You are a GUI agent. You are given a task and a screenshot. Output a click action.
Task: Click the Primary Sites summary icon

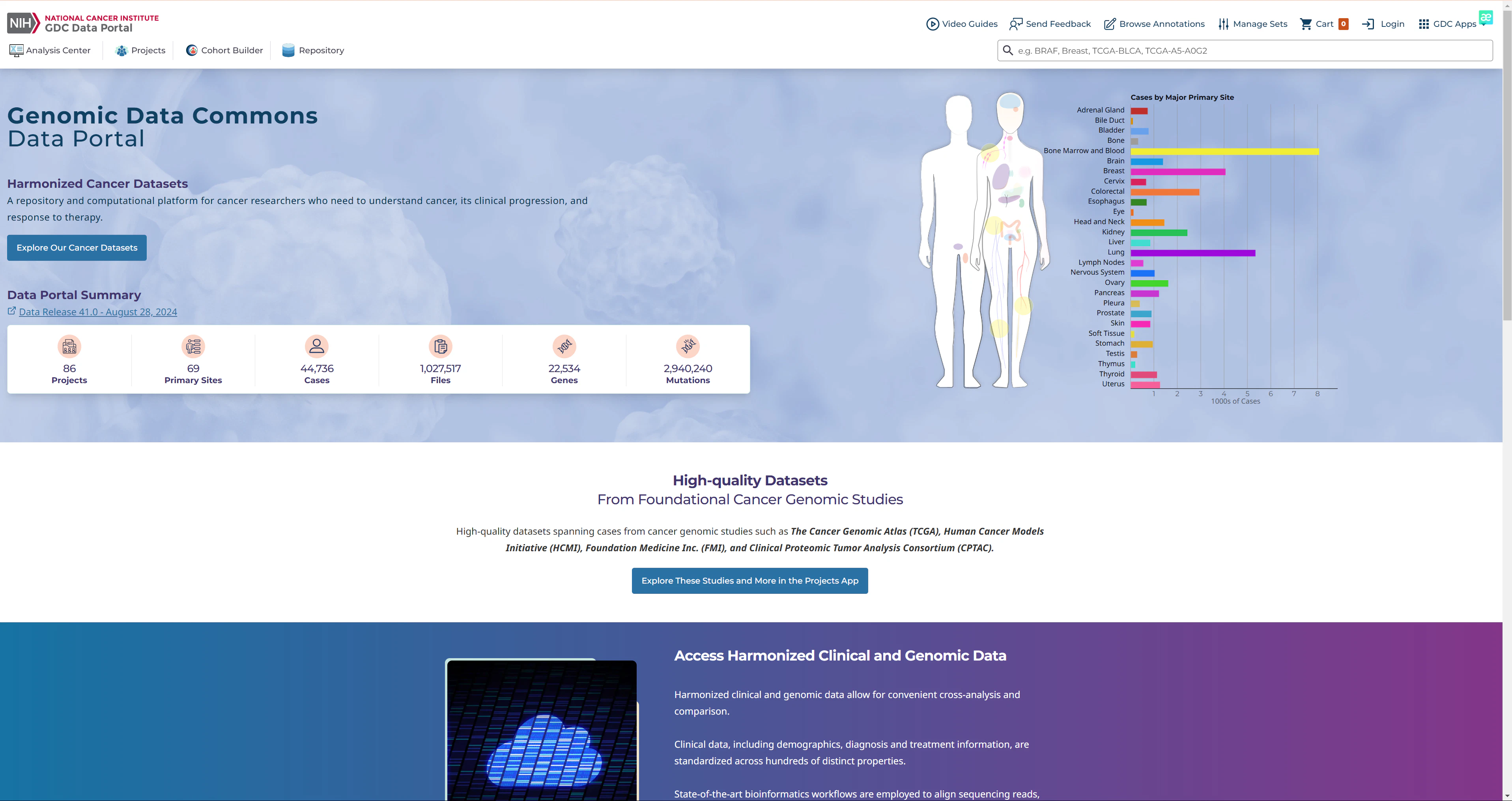click(193, 346)
